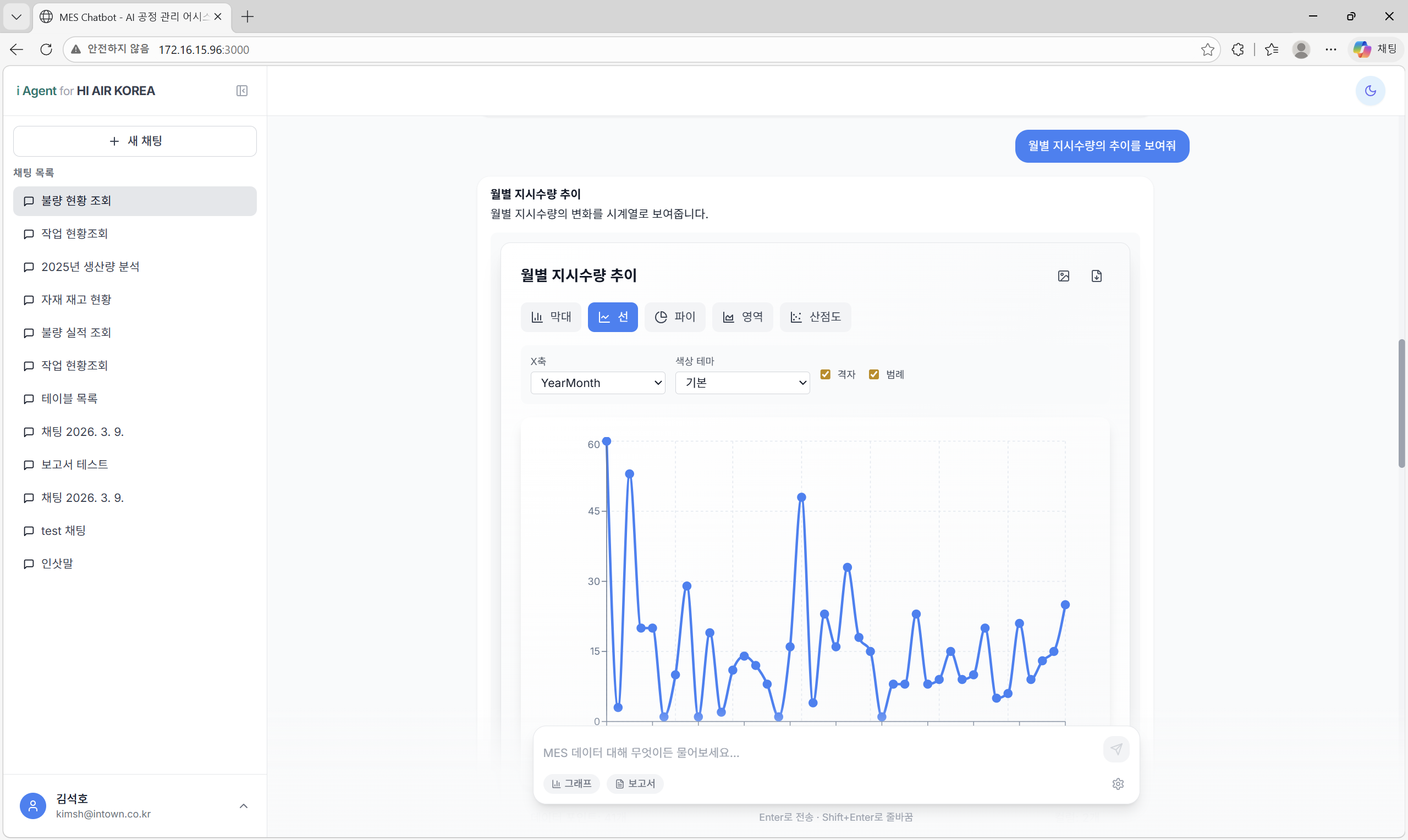
Task: Open 보고서 테스트 chat
Action: click(x=135, y=465)
